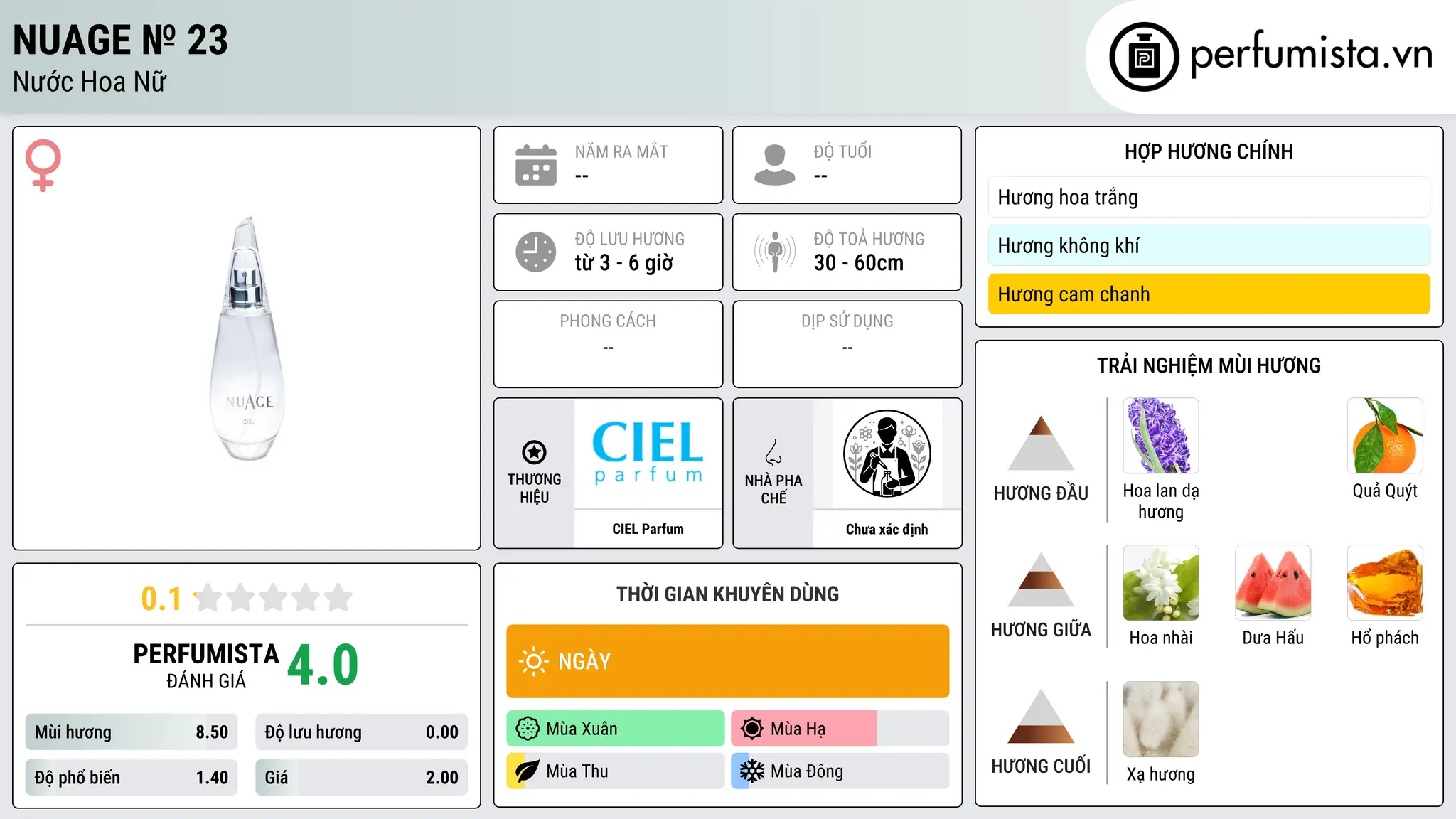The width and height of the screenshot is (1456, 819).
Task: Click the green Mùa Xuân season bar
Action: 616,729
